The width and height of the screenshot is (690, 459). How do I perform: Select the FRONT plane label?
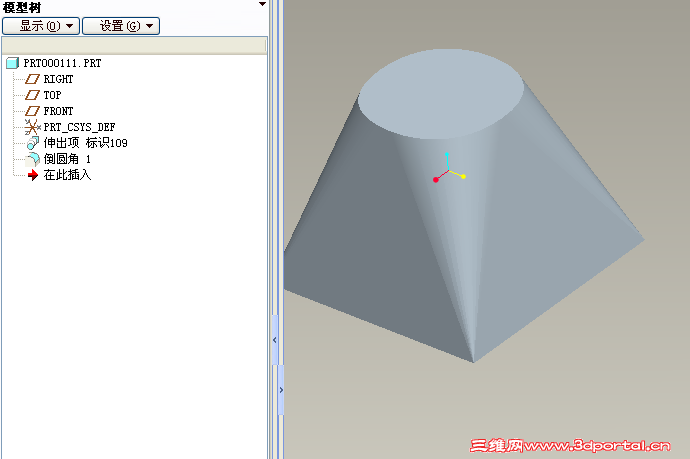pos(58,111)
